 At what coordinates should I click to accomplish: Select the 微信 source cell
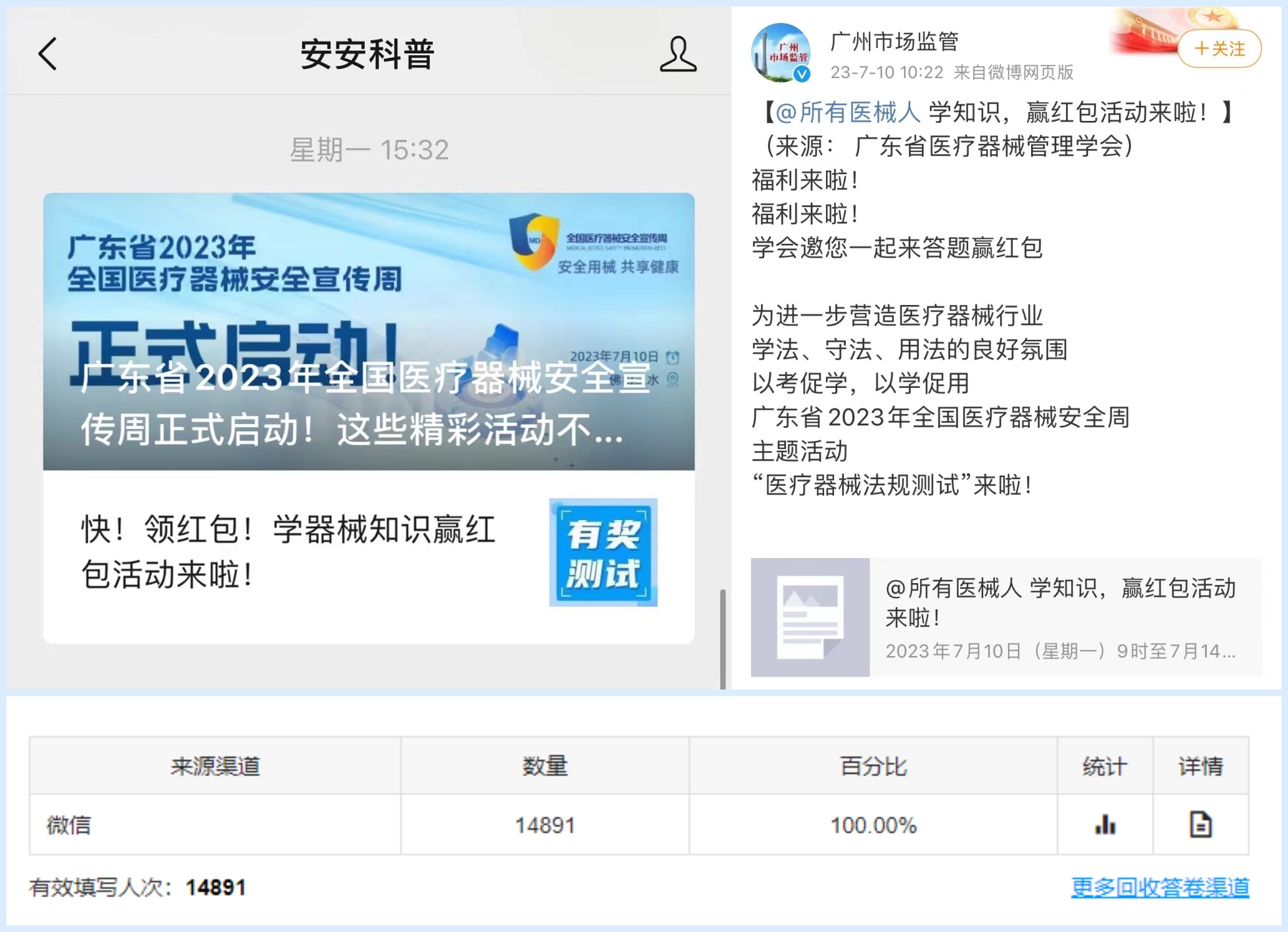click(x=215, y=825)
